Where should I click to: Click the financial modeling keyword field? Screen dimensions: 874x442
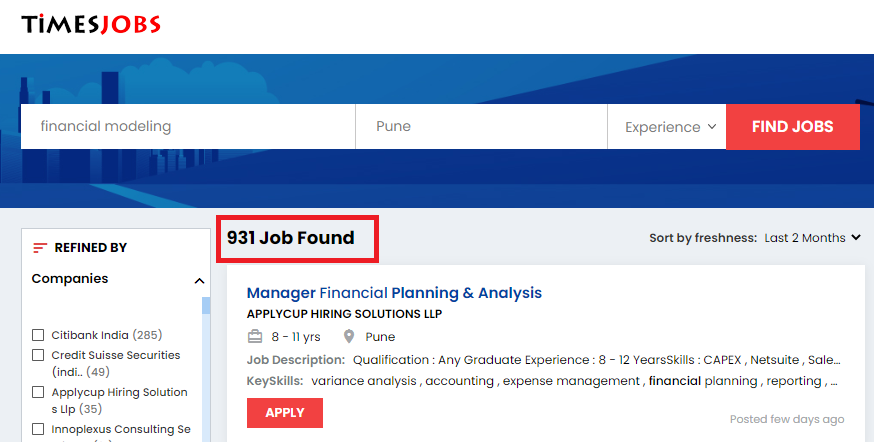(x=190, y=127)
